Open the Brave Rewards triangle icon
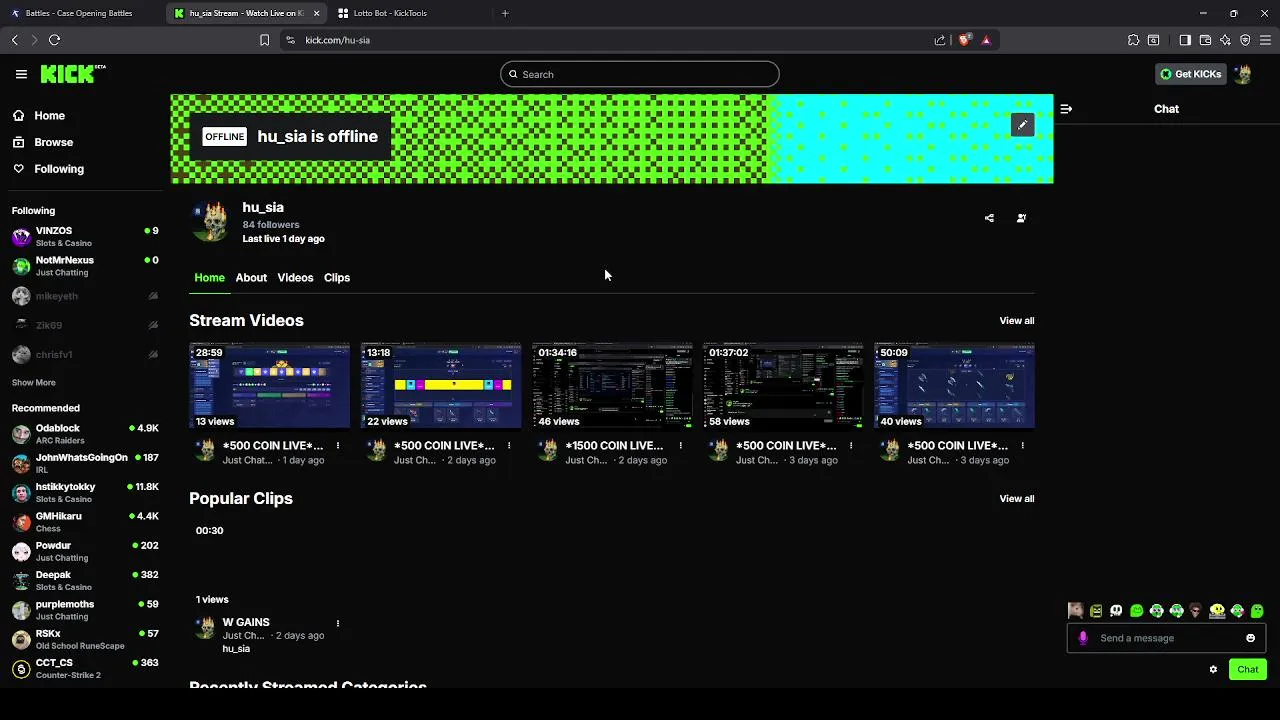The image size is (1280, 720). tap(986, 40)
